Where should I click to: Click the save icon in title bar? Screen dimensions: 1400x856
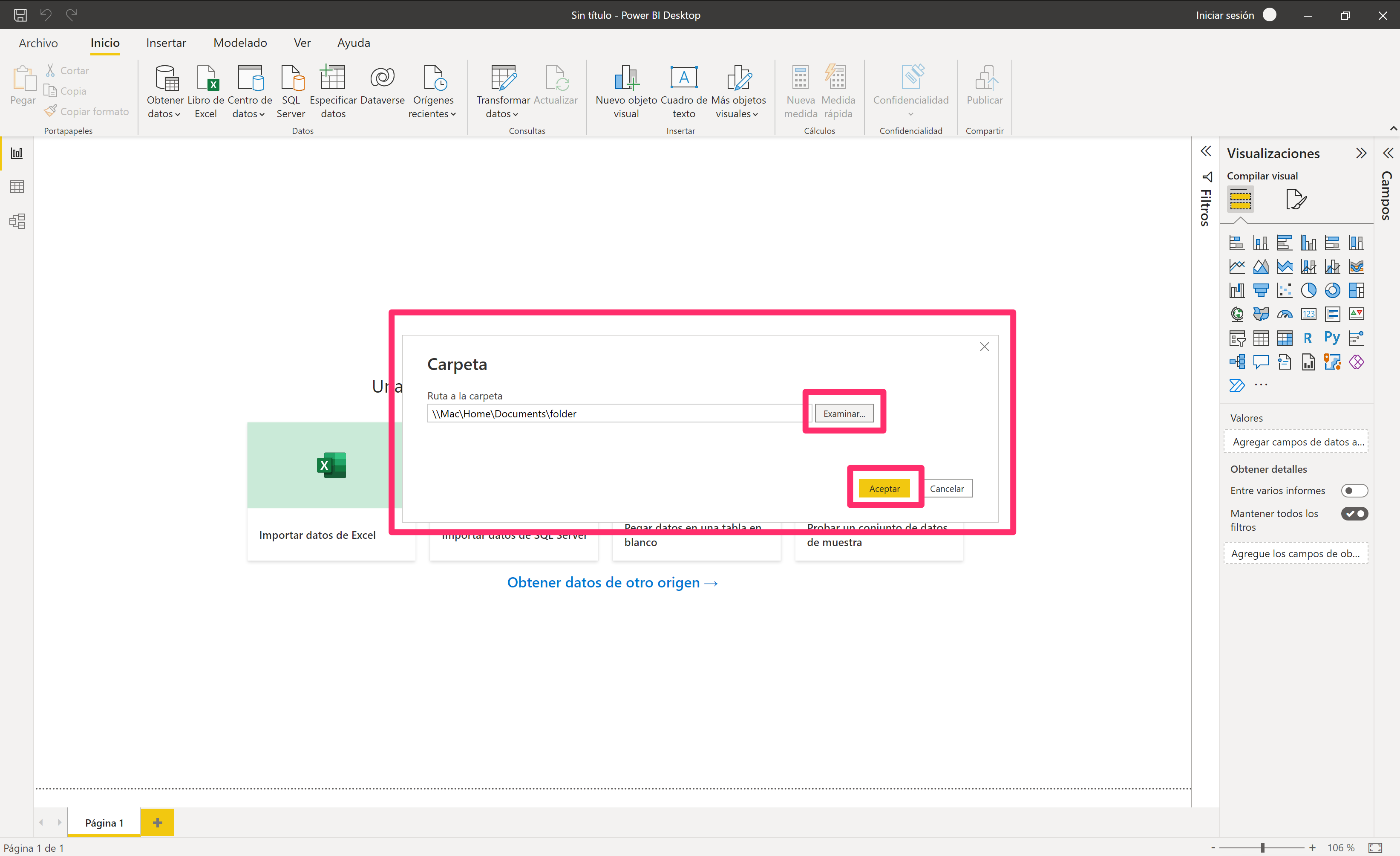[20, 15]
